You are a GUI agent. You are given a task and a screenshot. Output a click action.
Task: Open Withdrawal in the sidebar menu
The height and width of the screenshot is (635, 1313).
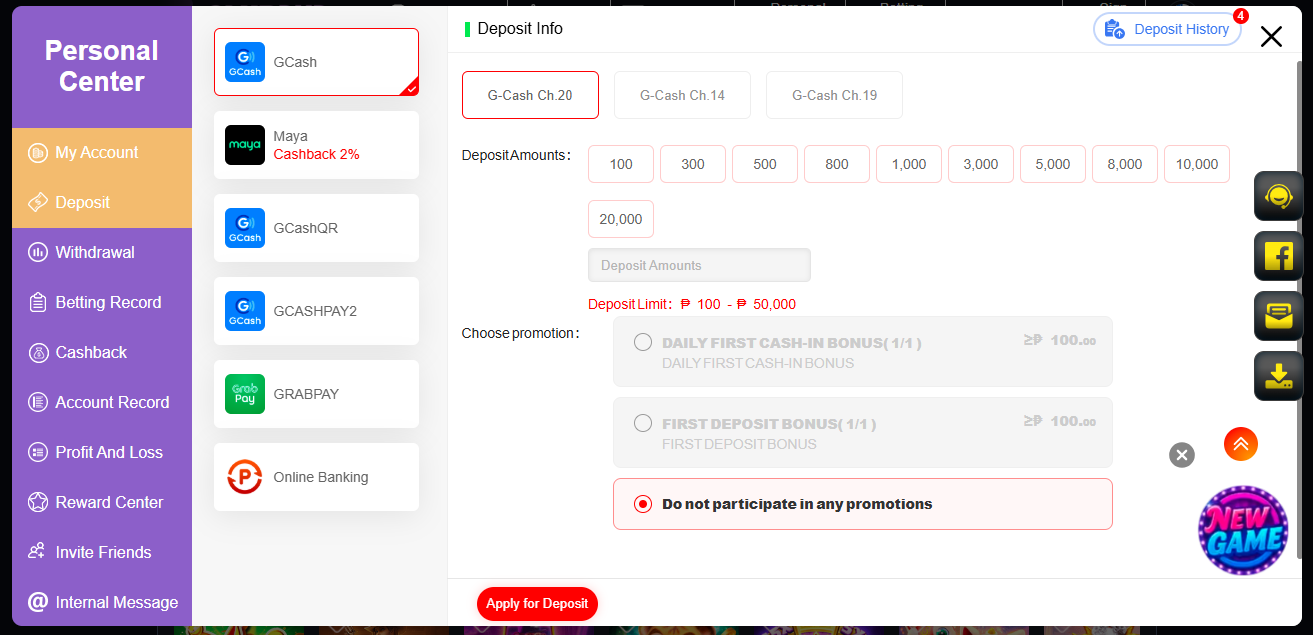point(95,252)
